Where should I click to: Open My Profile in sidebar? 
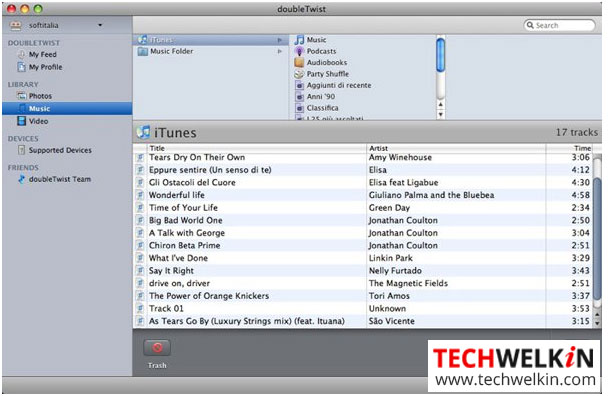[x=45, y=67]
